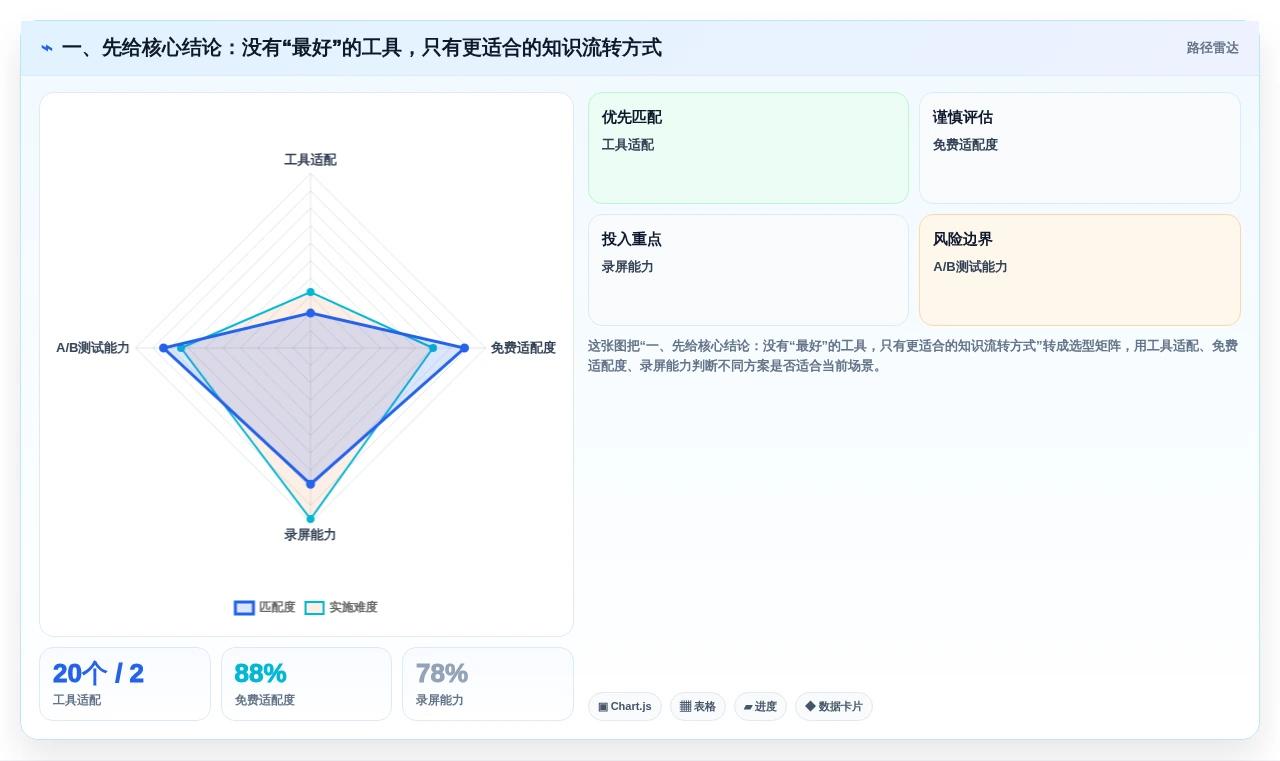This screenshot has height=761, width=1280.
Task: Click the teal data point below 工具适配 label
Action: pos(310,292)
